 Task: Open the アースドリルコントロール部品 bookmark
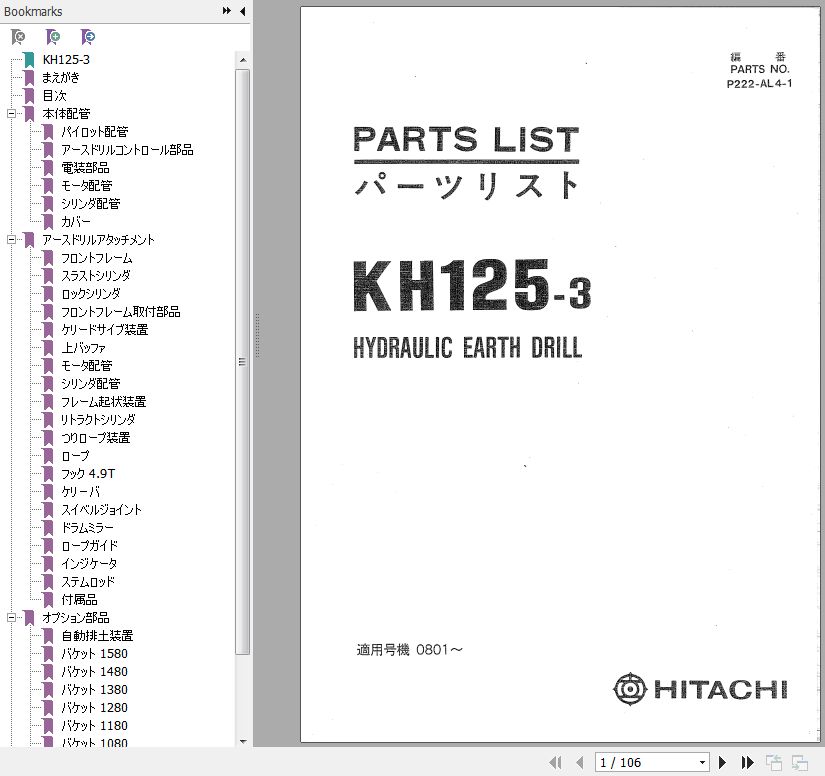tap(127, 149)
